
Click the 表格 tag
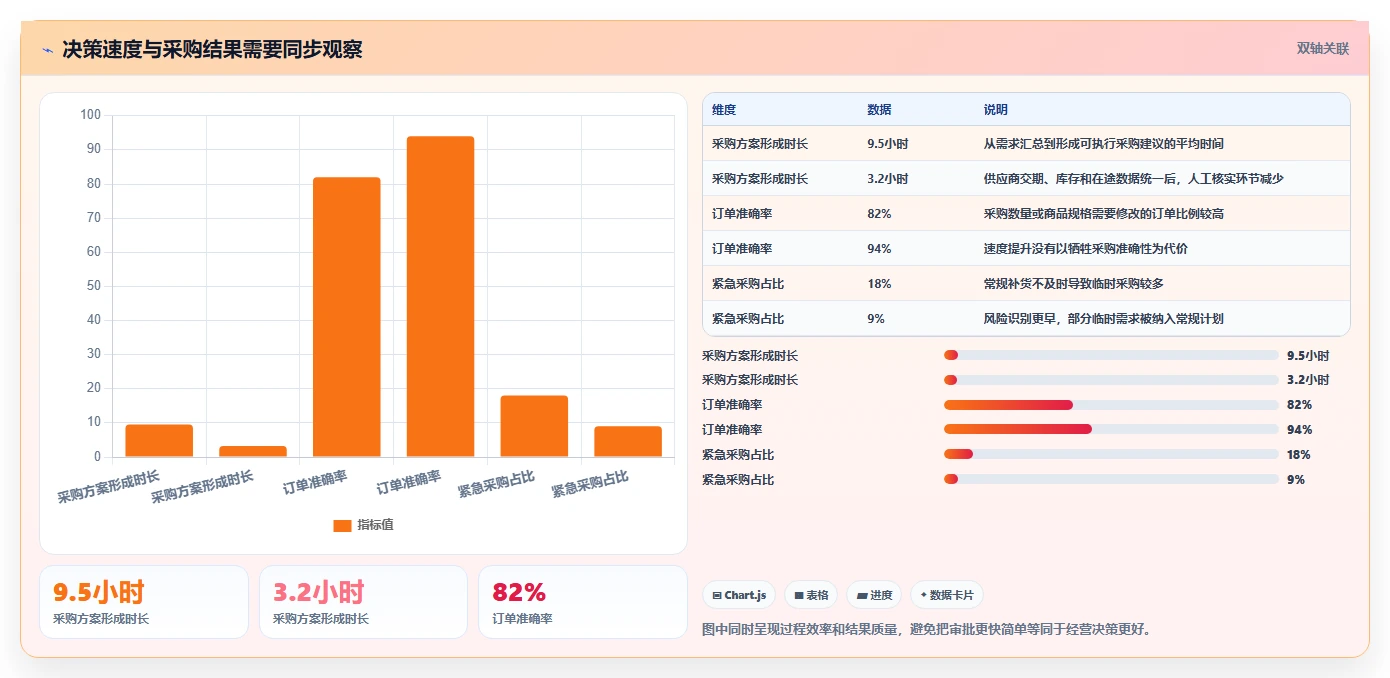click(x=811, y=595)
